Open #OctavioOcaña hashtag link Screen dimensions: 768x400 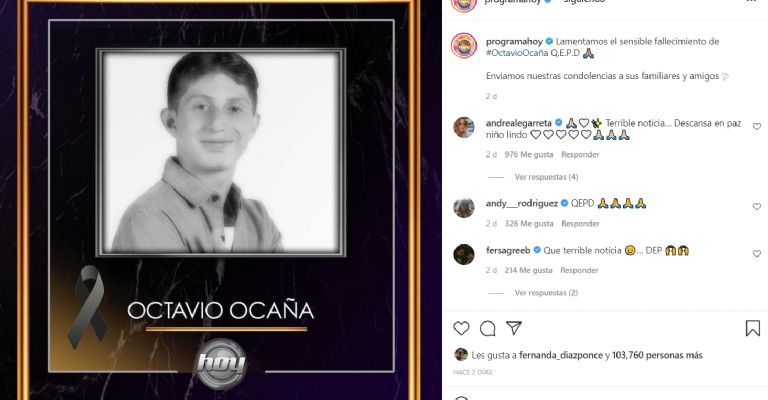(x=517, y=53)
